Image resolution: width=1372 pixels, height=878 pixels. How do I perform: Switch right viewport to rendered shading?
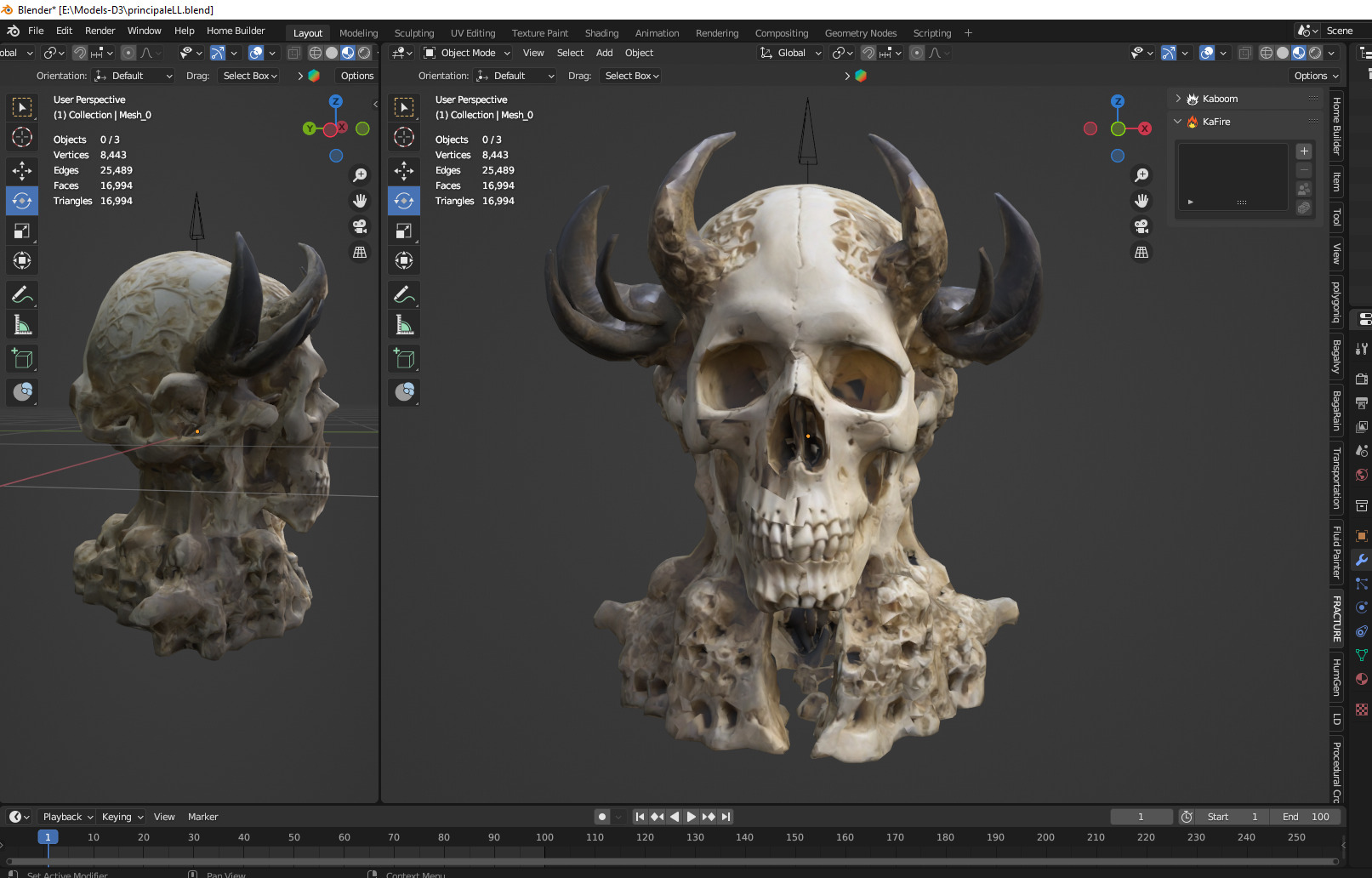pos(1315,53)
